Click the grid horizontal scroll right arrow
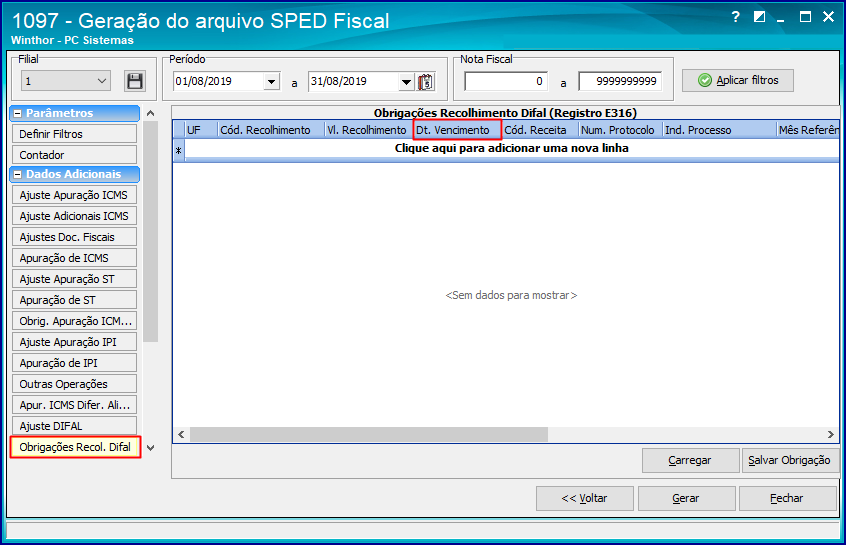This screenshot has height=545, width=846. (830, 434)
